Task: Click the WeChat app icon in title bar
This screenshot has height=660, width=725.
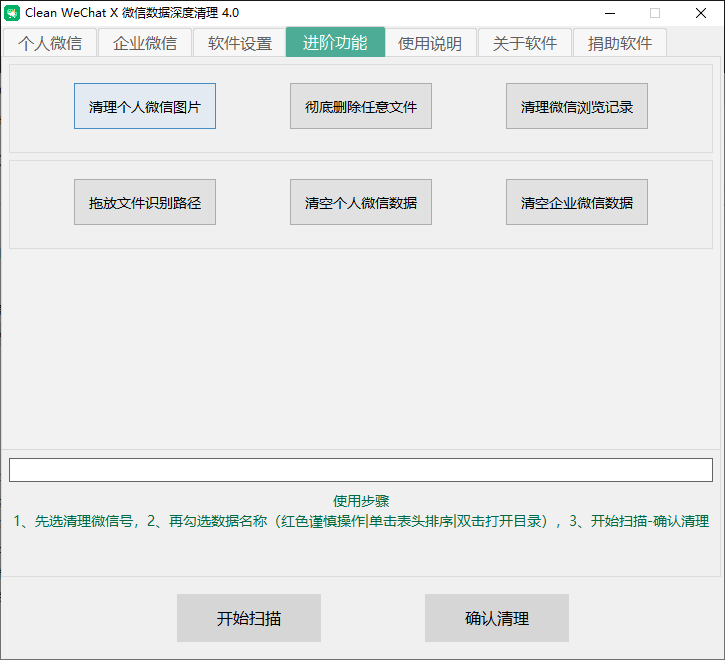Action: pos(12,13)
